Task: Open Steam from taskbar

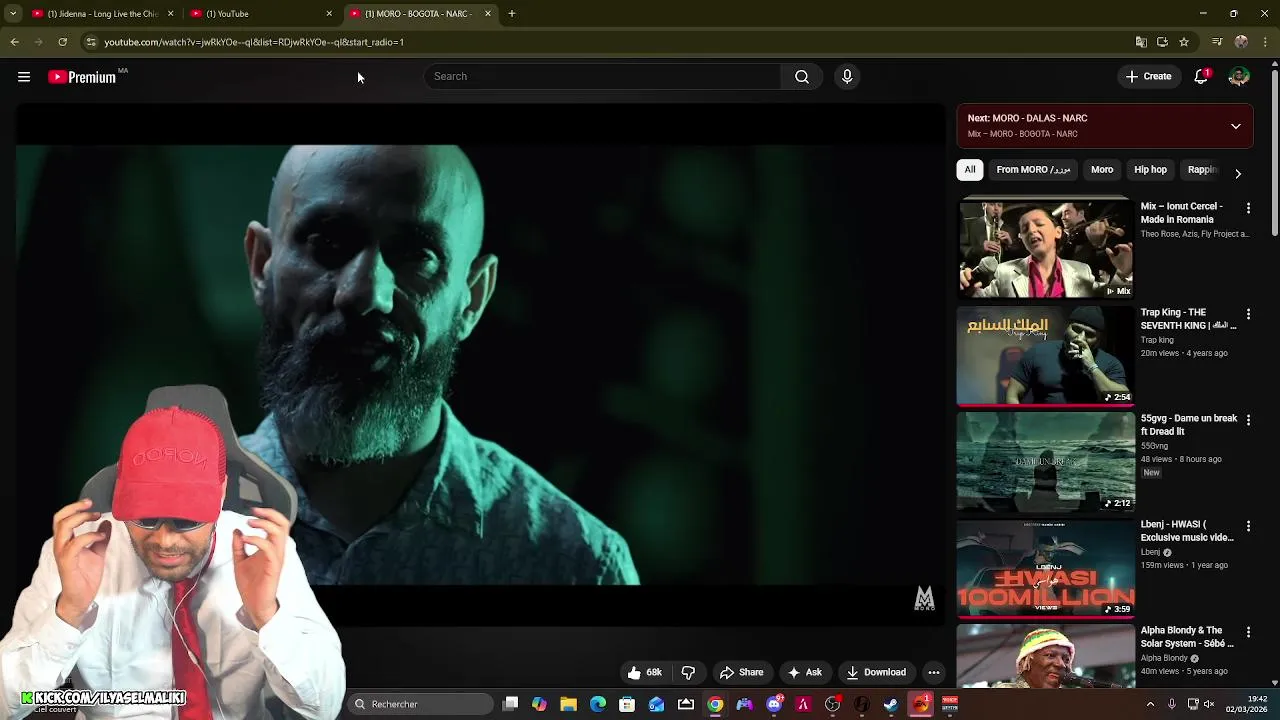Action: 891,704
